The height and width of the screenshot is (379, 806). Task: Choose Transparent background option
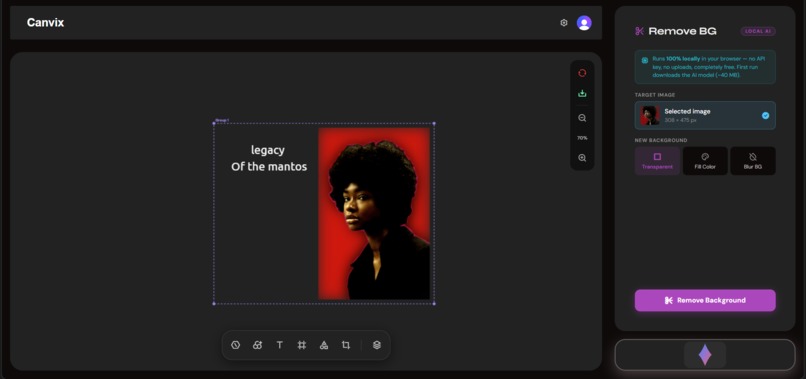(657, 161)
